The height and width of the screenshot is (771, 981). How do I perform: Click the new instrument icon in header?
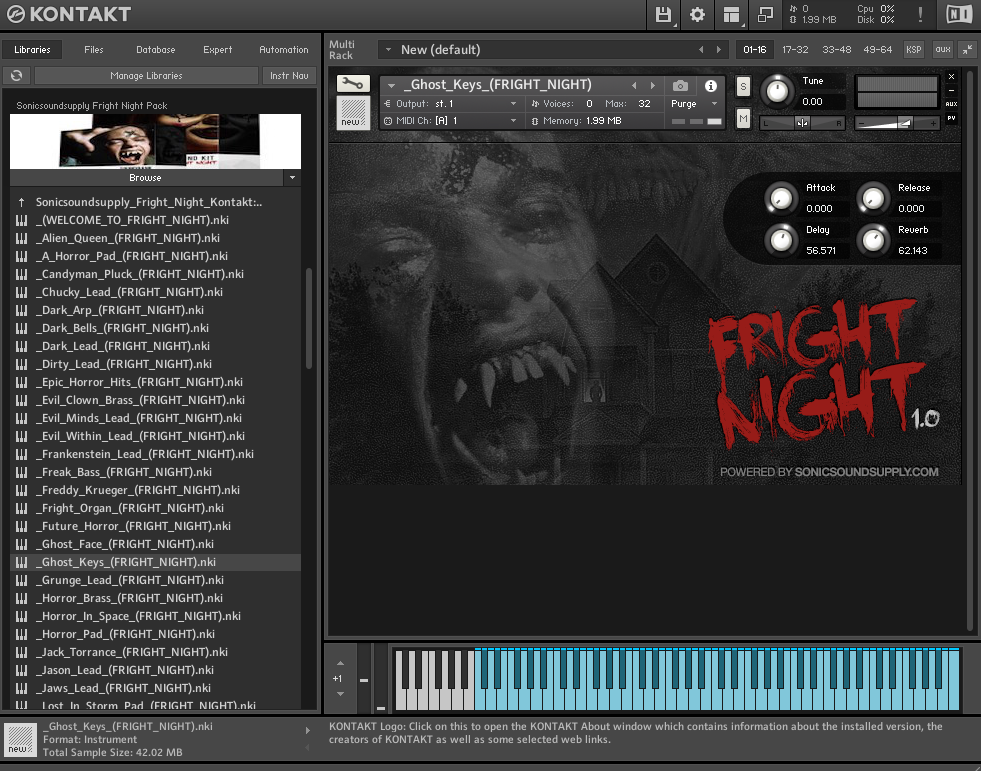(353, 113)
